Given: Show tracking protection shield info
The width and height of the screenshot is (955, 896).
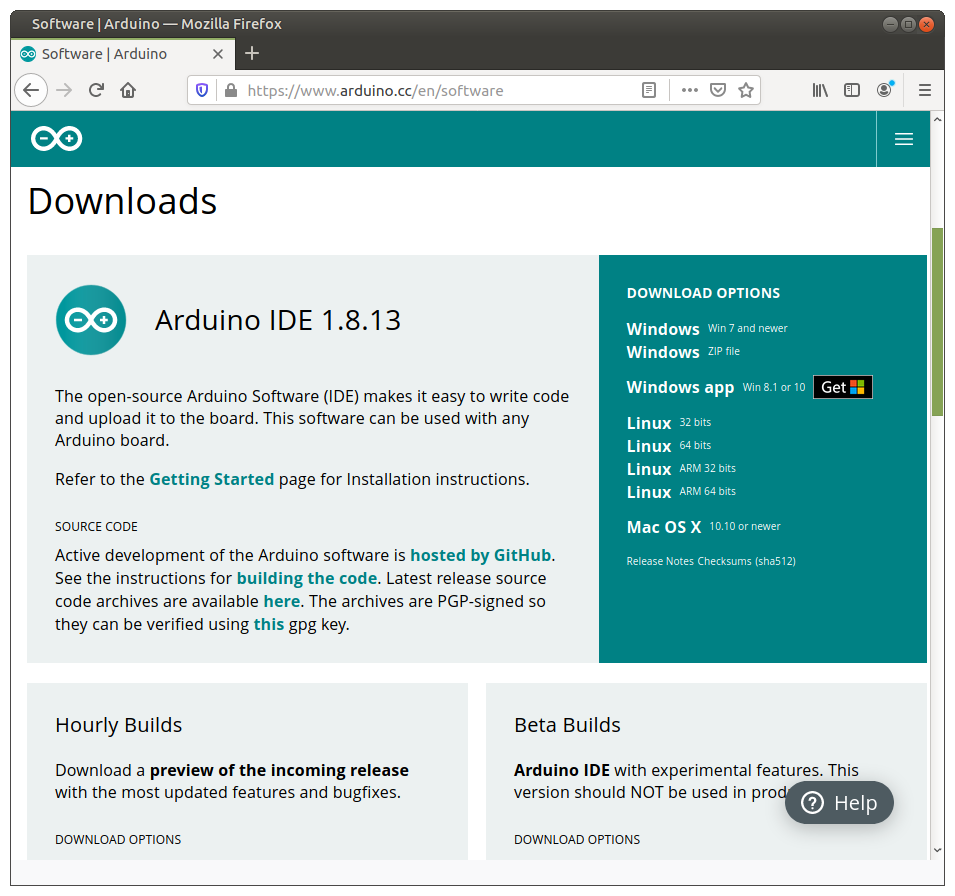Looking at the screenshot, I should 202,90.
